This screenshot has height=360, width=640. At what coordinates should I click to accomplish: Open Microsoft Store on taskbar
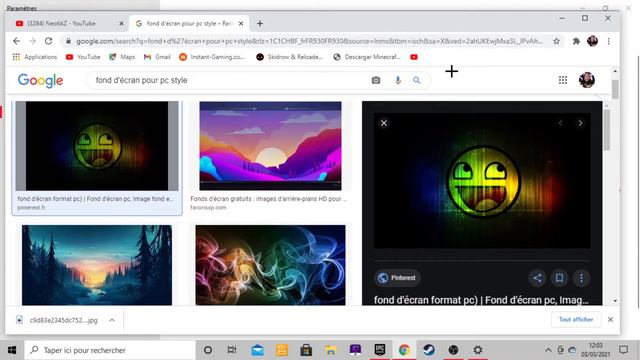point(306,350)
